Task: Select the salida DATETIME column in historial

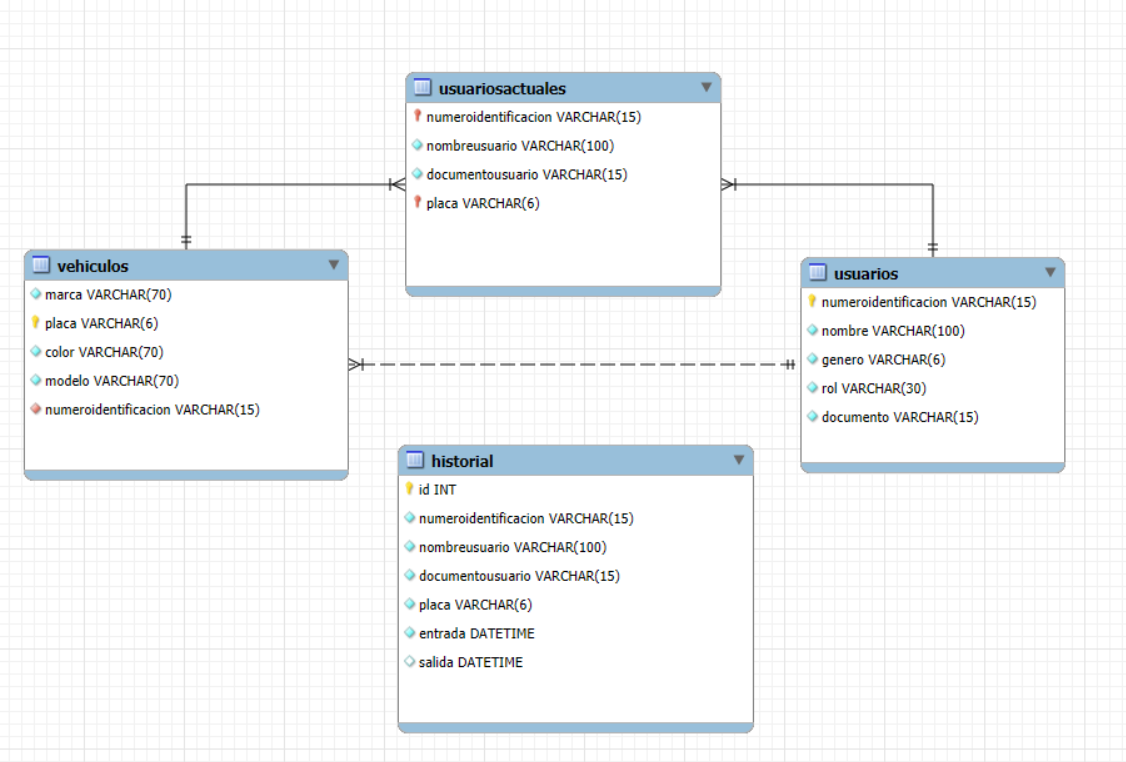Action: point(470,661)
